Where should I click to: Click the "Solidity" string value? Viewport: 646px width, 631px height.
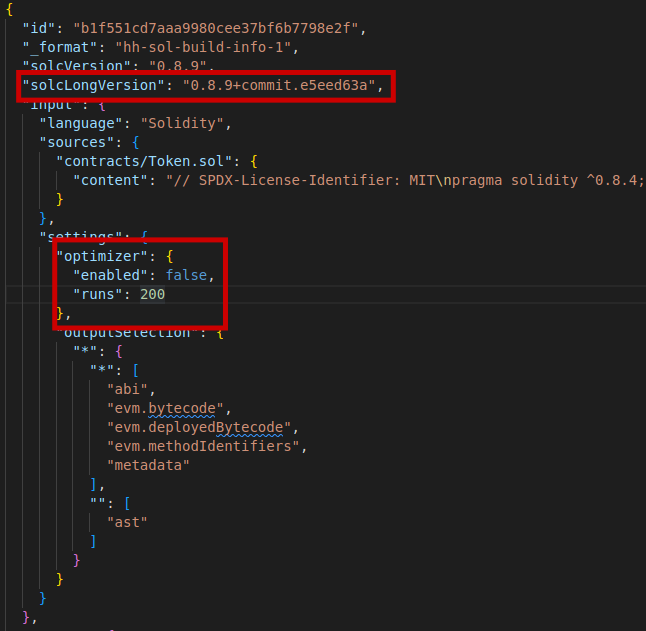pyautogui.click(x=186, y=123)
